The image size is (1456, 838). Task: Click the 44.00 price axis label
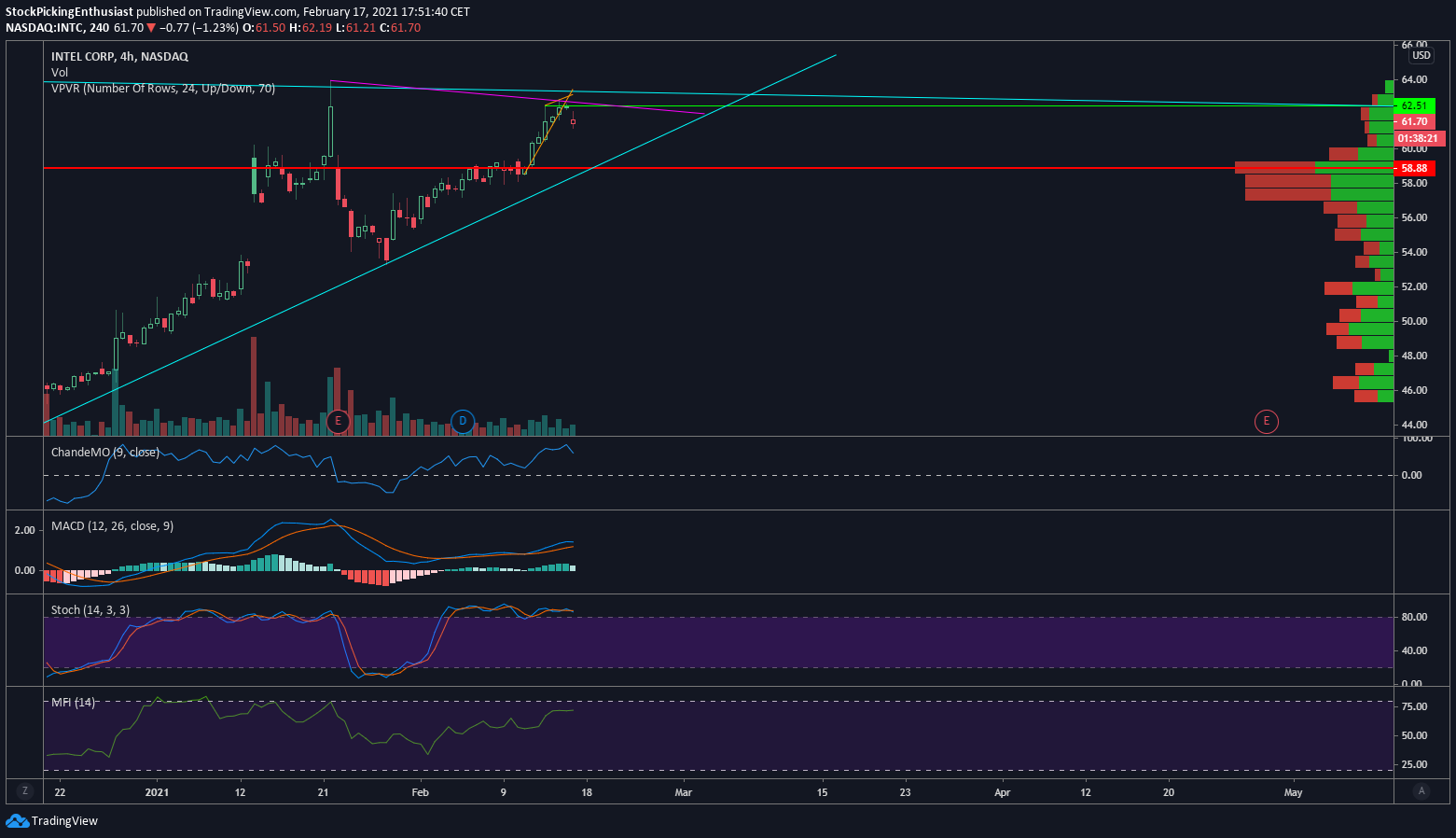(1414, 426)
